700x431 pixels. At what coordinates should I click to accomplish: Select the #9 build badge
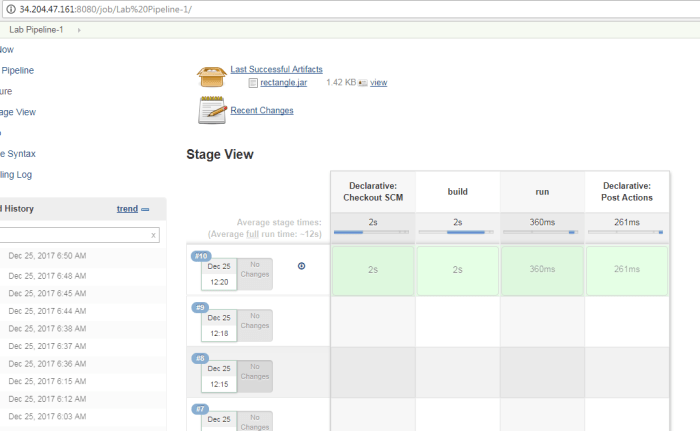[200, 307]
